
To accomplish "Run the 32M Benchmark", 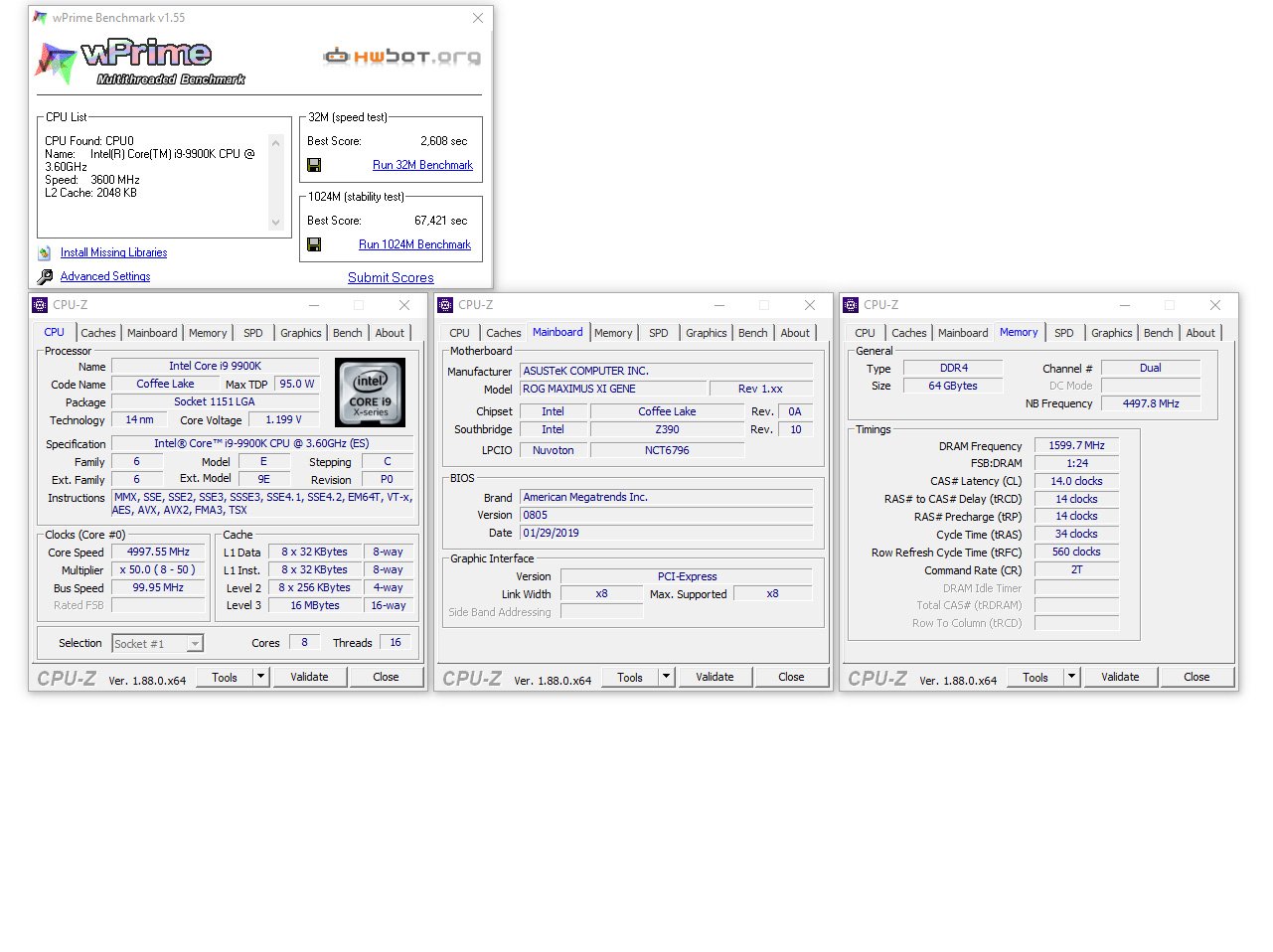I will (422, 165).
